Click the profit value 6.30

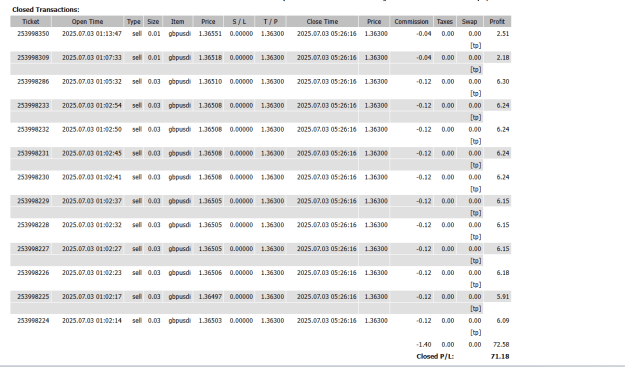[503, 82]
